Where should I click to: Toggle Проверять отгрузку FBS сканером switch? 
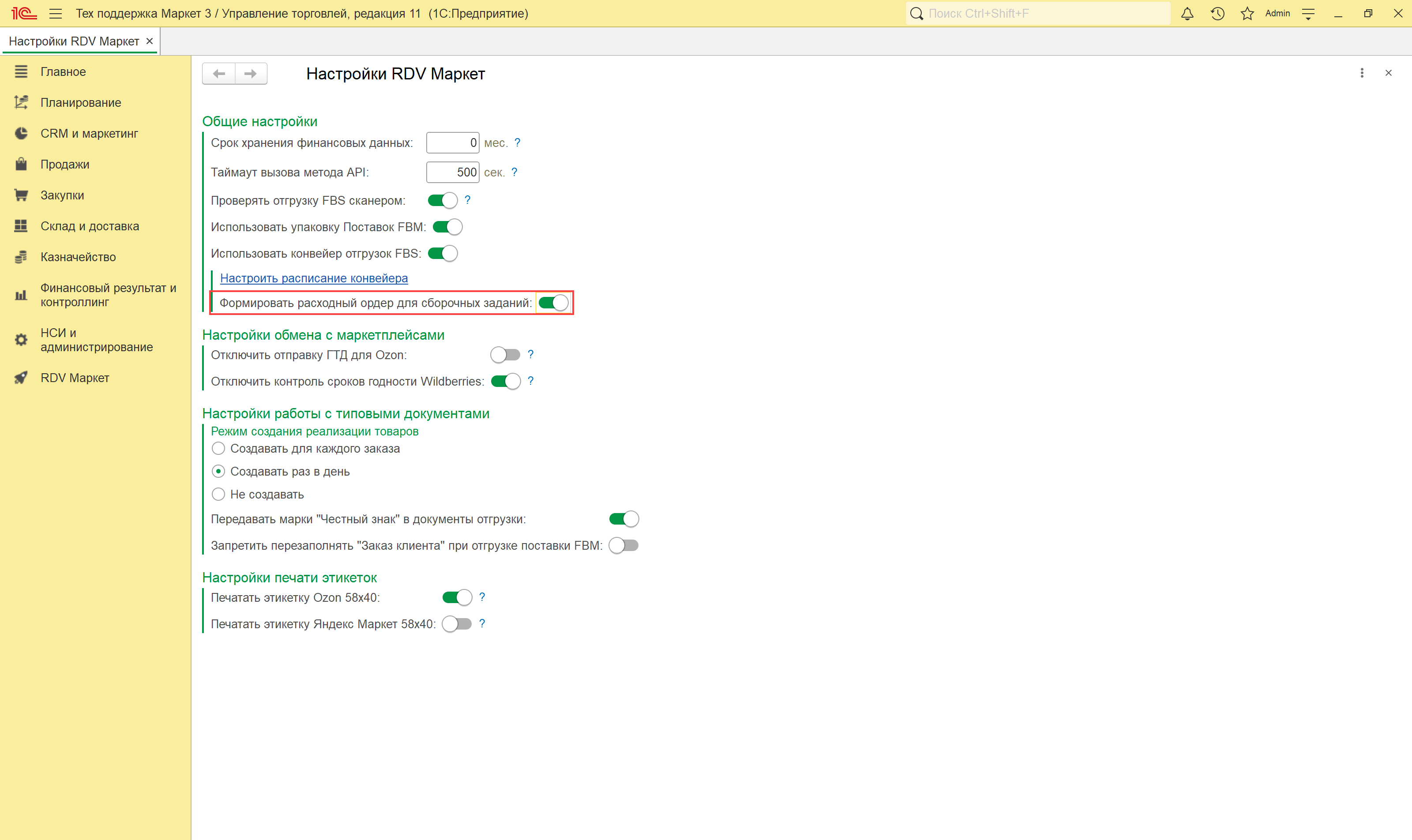[x=443, y=200]
